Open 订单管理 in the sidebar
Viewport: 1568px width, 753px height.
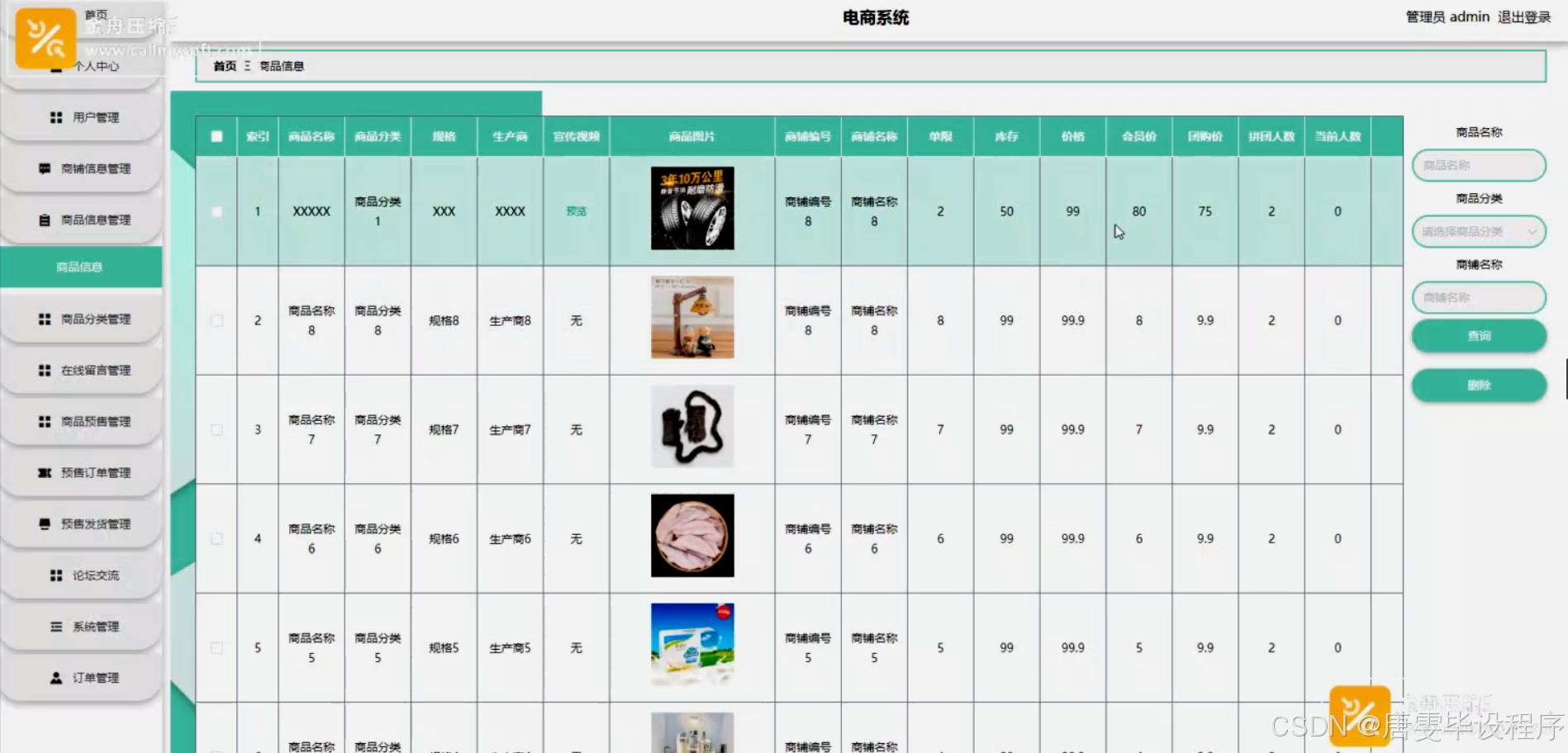click(x=81, y=677)
